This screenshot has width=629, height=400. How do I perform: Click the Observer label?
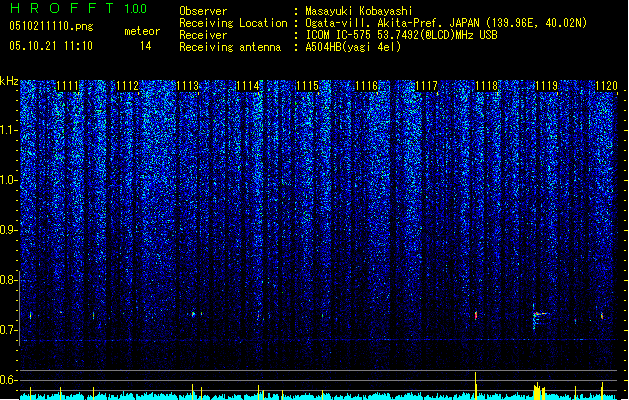tap(203, 11)
